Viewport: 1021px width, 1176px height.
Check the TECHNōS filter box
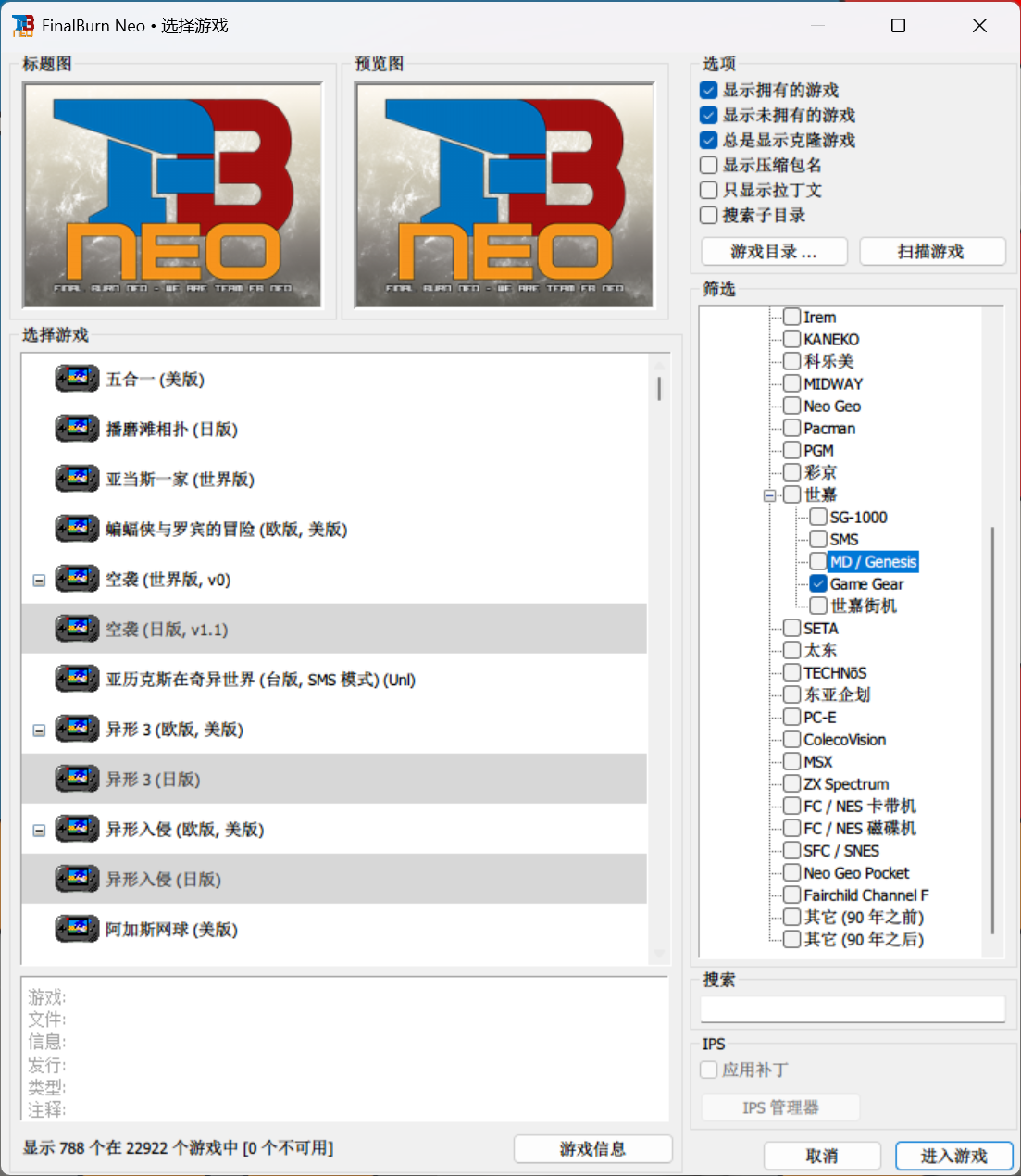(x=792, y=672)
